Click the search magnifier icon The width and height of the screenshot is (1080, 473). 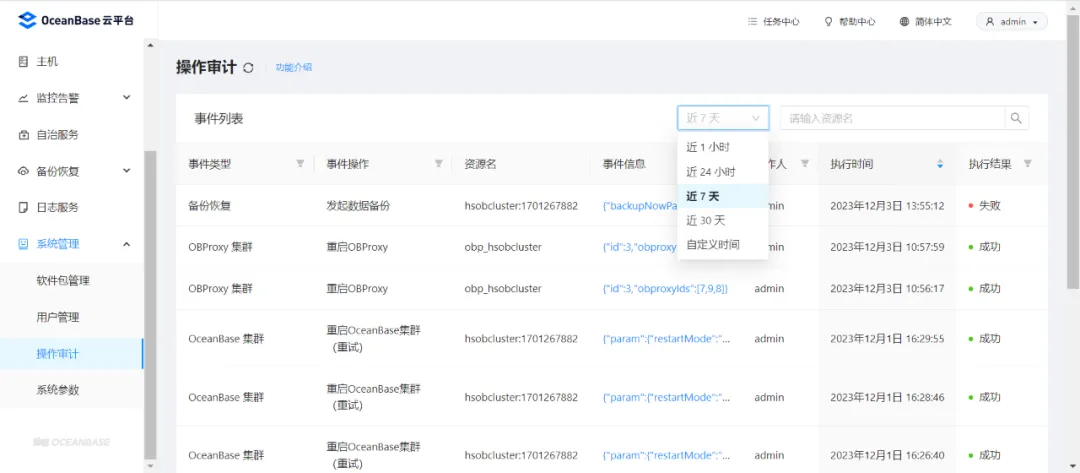[x=1016, y=118]
